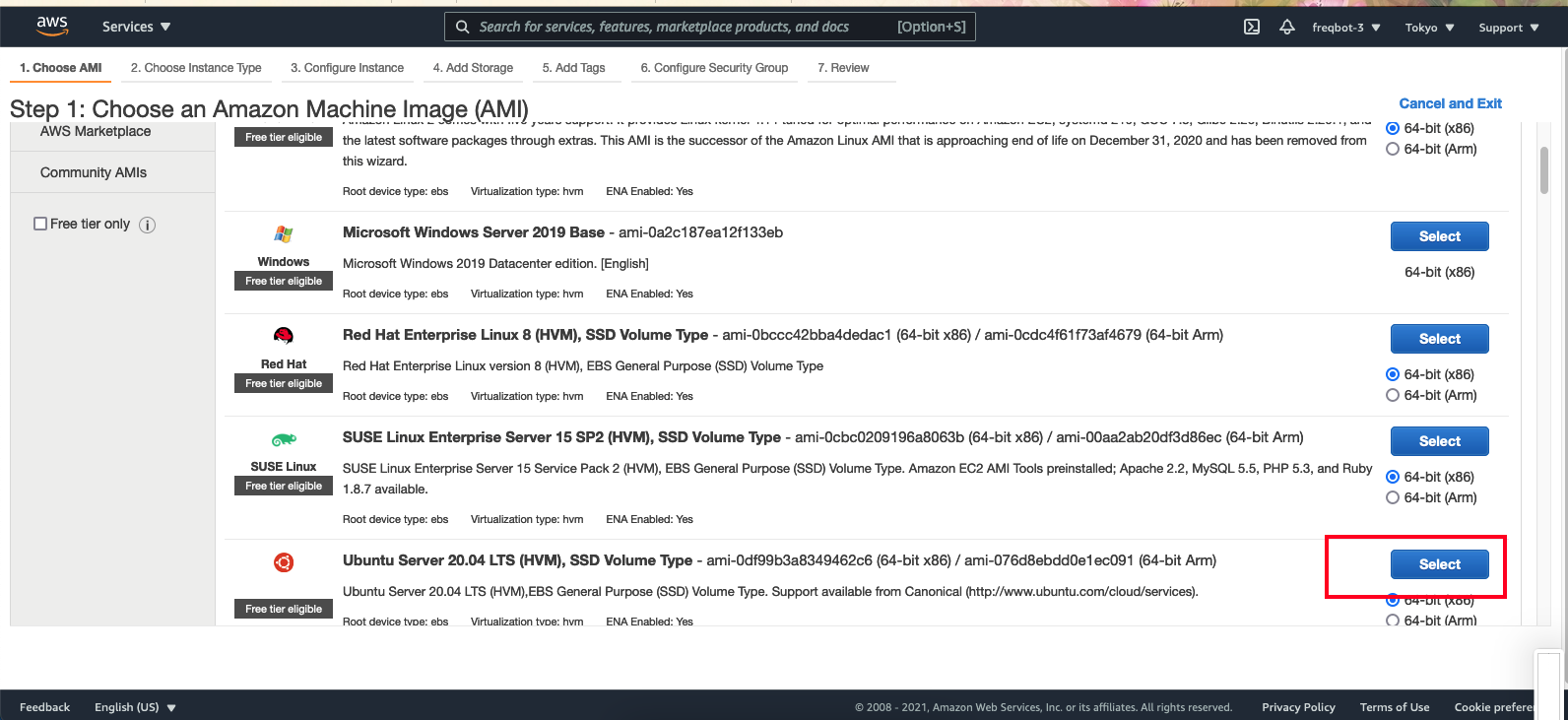Select Microsoft Windows Server 2019 Base AMI
Image resolution: width=1568 pixels, height=720 pixels.
point(1439,236)
